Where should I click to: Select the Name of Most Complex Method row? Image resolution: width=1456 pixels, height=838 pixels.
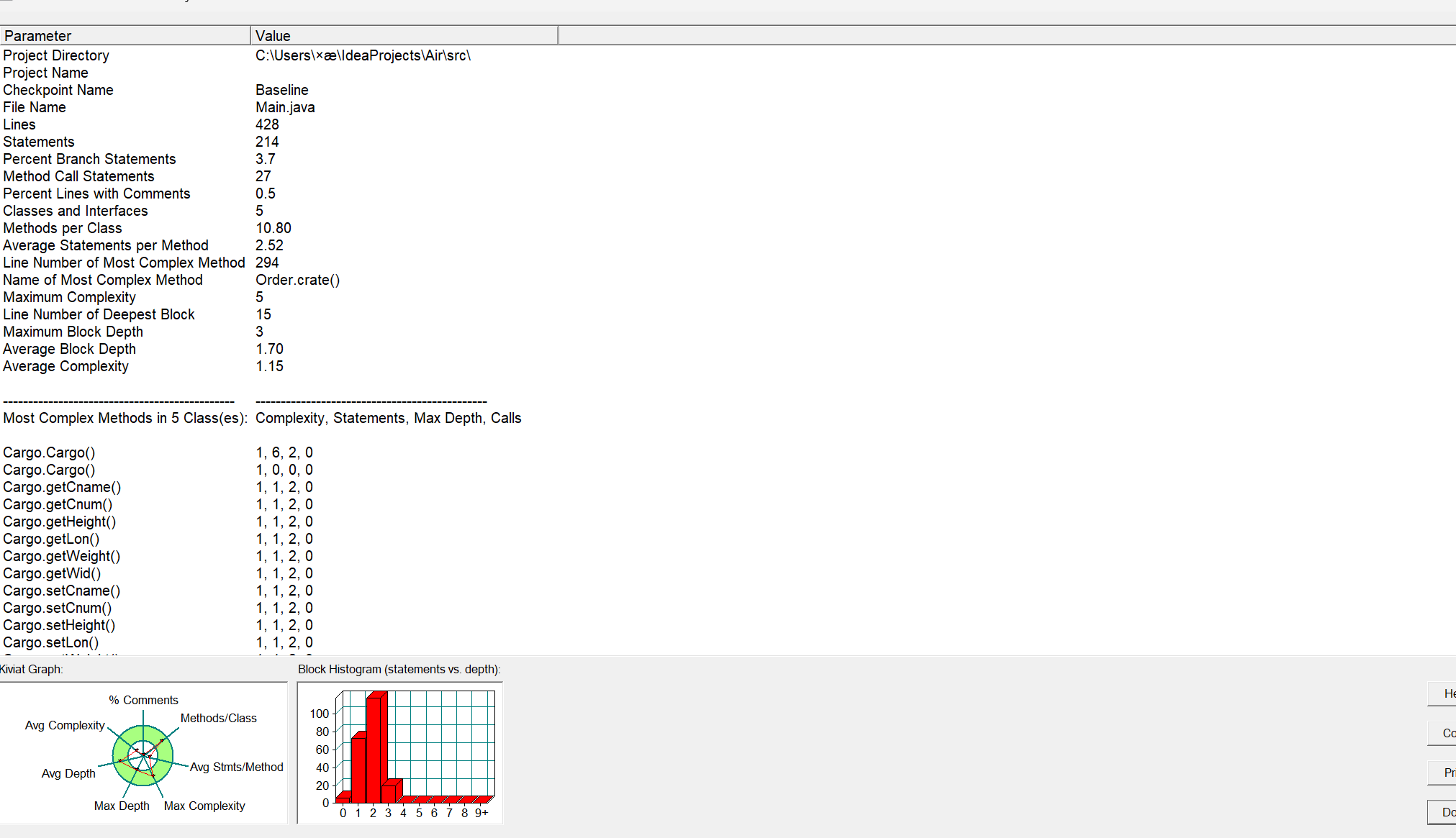tap(103, 280)
